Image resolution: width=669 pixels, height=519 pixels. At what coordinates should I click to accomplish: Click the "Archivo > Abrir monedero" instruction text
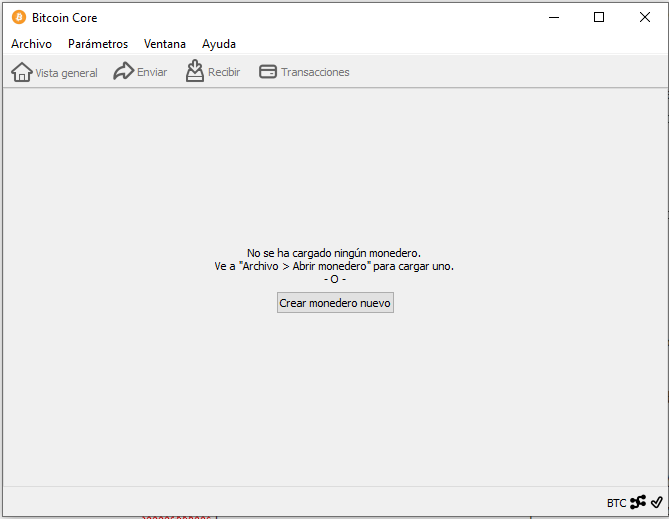click(x=334, y=266)
